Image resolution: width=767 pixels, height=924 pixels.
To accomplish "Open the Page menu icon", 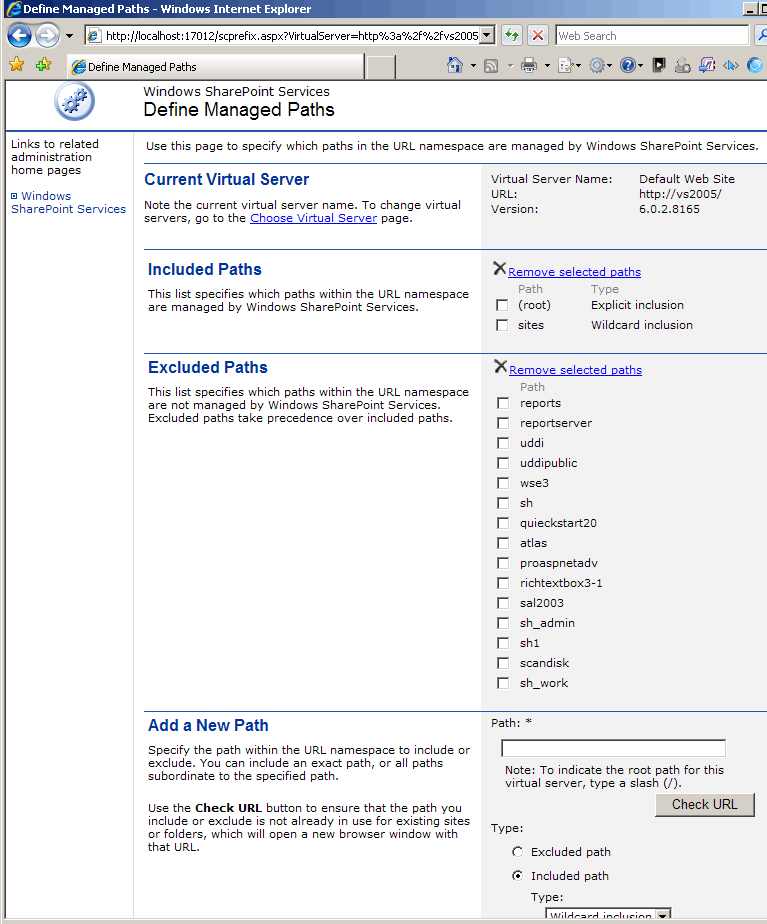I will (x=566, y=65).
